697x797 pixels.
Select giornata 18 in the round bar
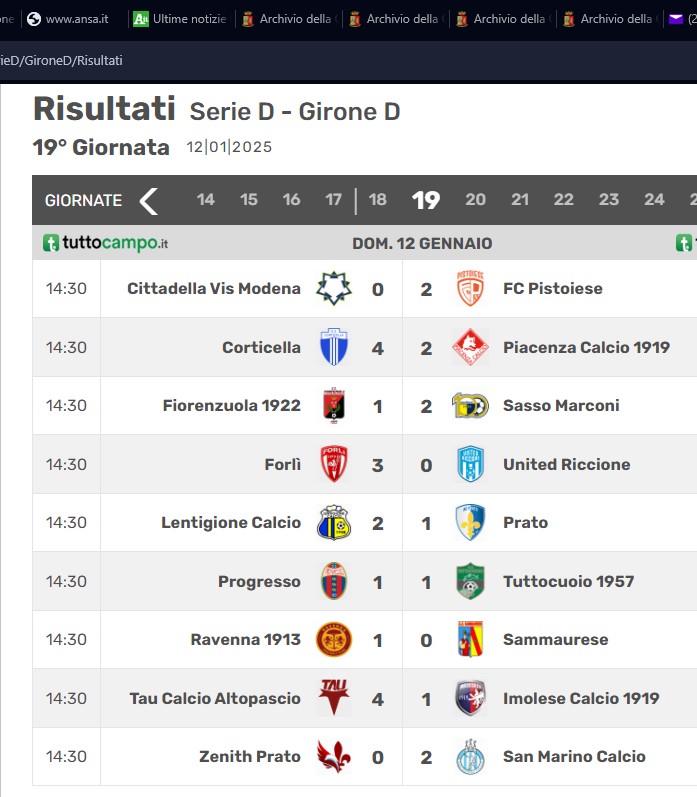[x=378, y=200]
